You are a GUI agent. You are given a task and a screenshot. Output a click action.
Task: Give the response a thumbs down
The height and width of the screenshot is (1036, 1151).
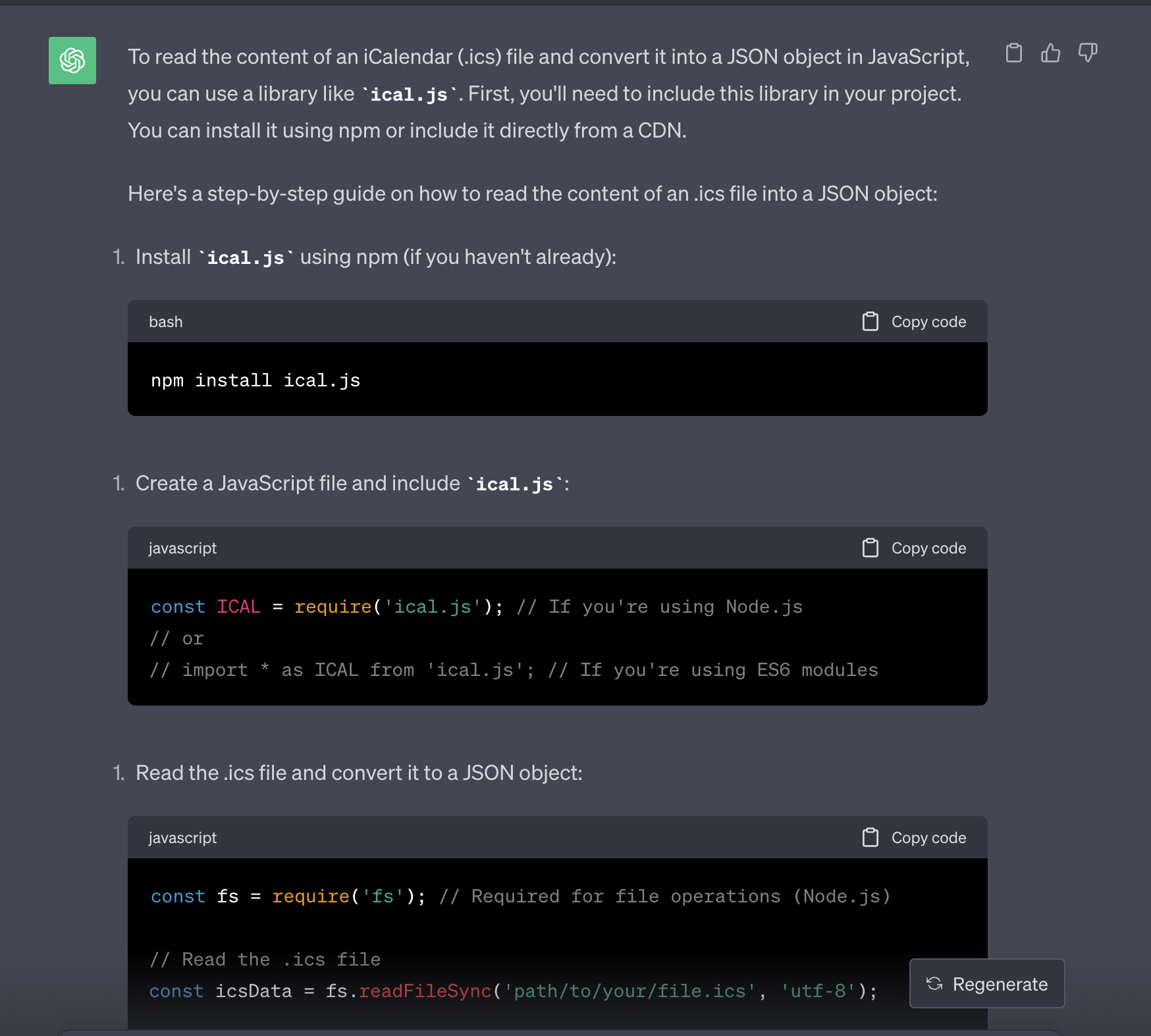point(1088,53)
